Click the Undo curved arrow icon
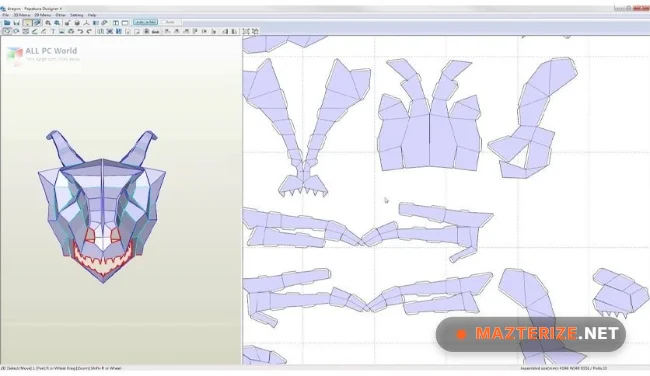Screen dimensions: 650x376 [80, 31]
